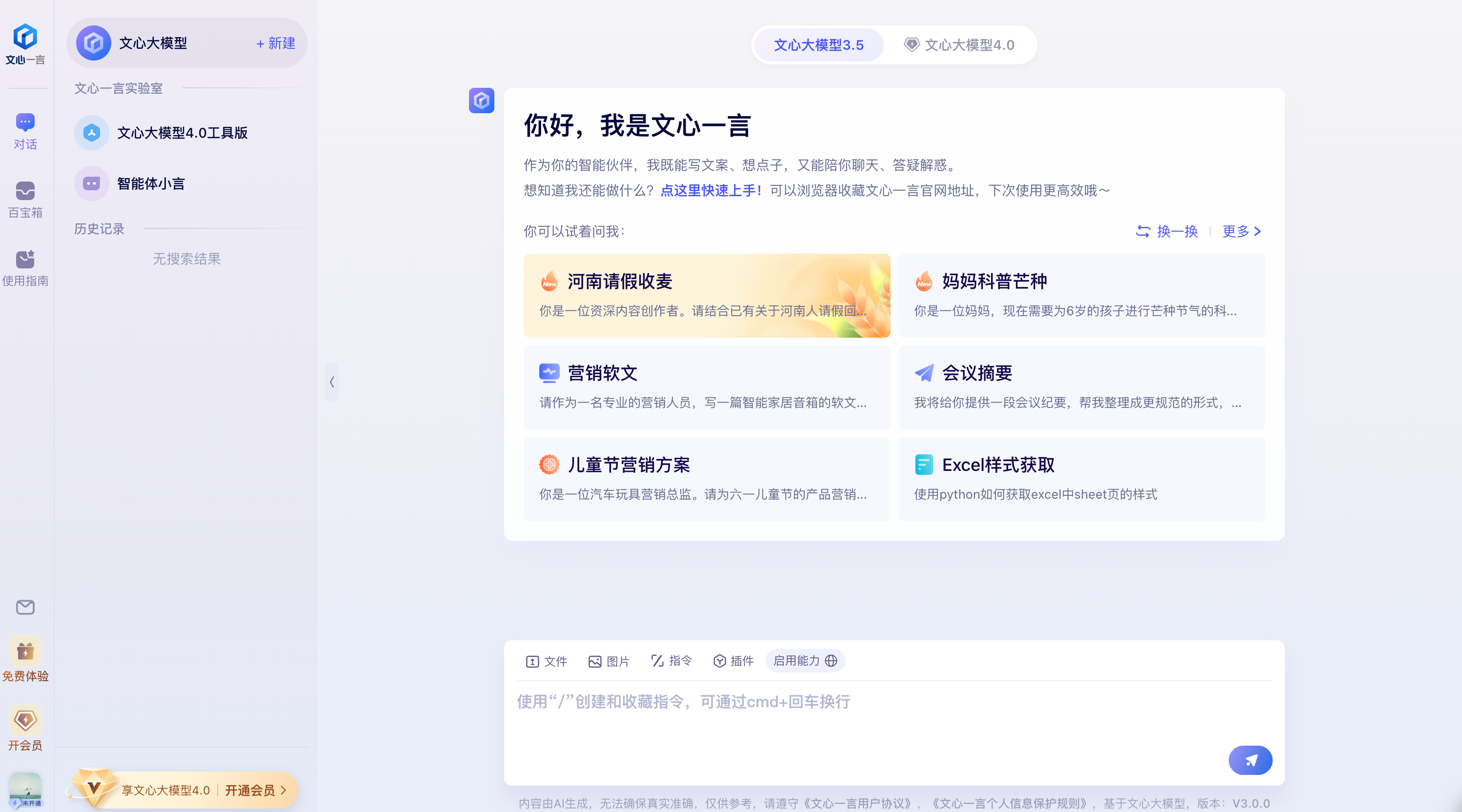Open the 使用指南 guide icon
The image size is (1462, 812).
[25, 259]
